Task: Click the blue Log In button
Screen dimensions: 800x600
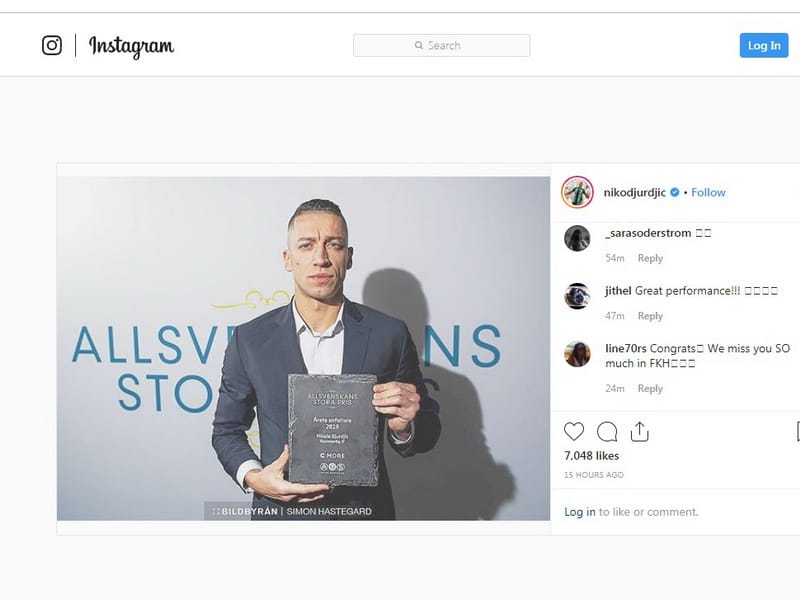Action: [x=764, y=45]
